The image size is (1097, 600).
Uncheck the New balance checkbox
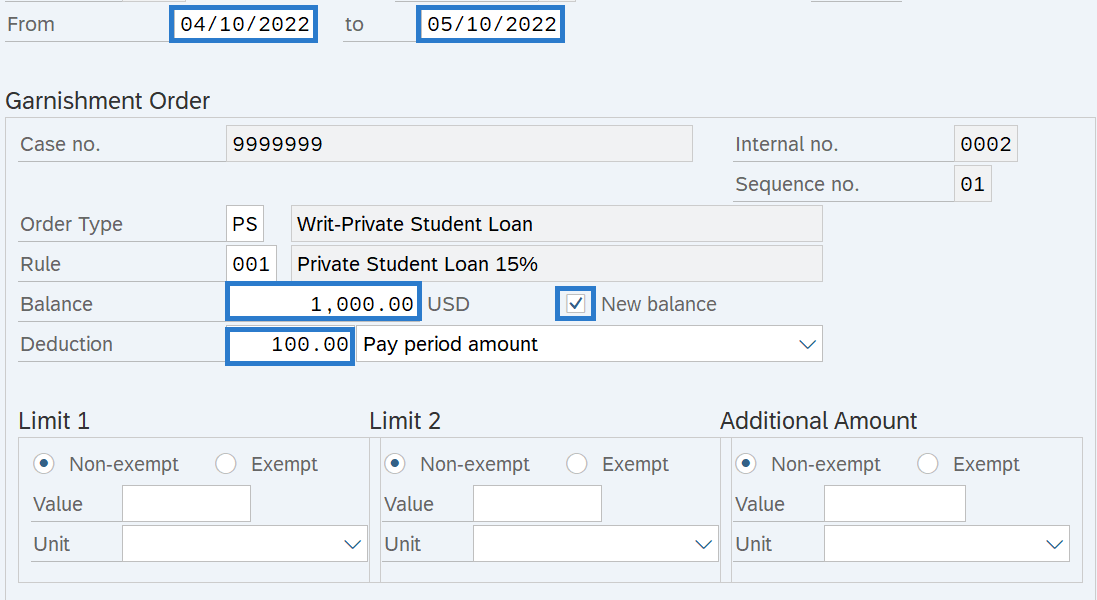coord(575,303)
